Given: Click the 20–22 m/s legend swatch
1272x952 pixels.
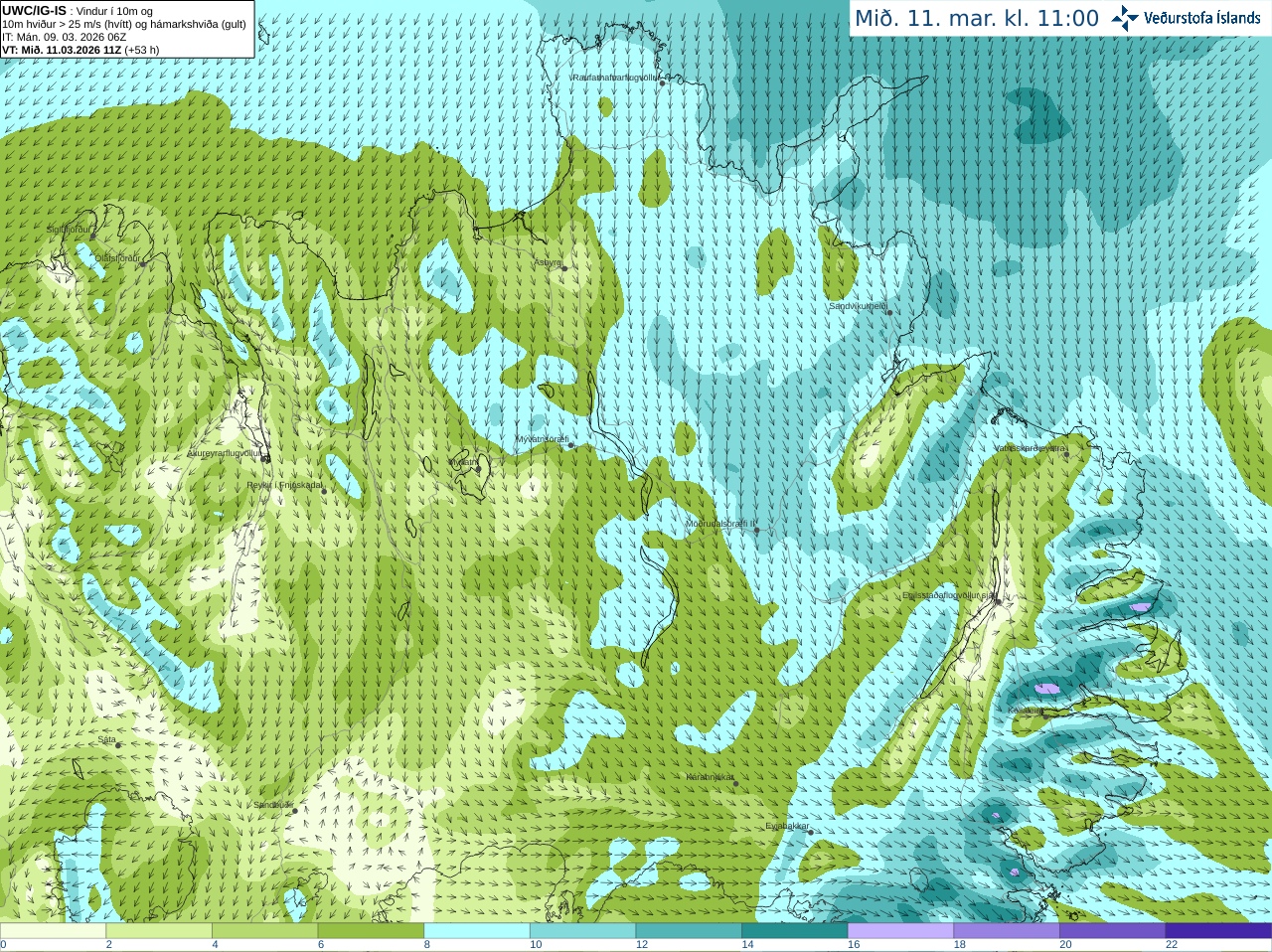Looking at the screenshot, I should point(1112,931).
